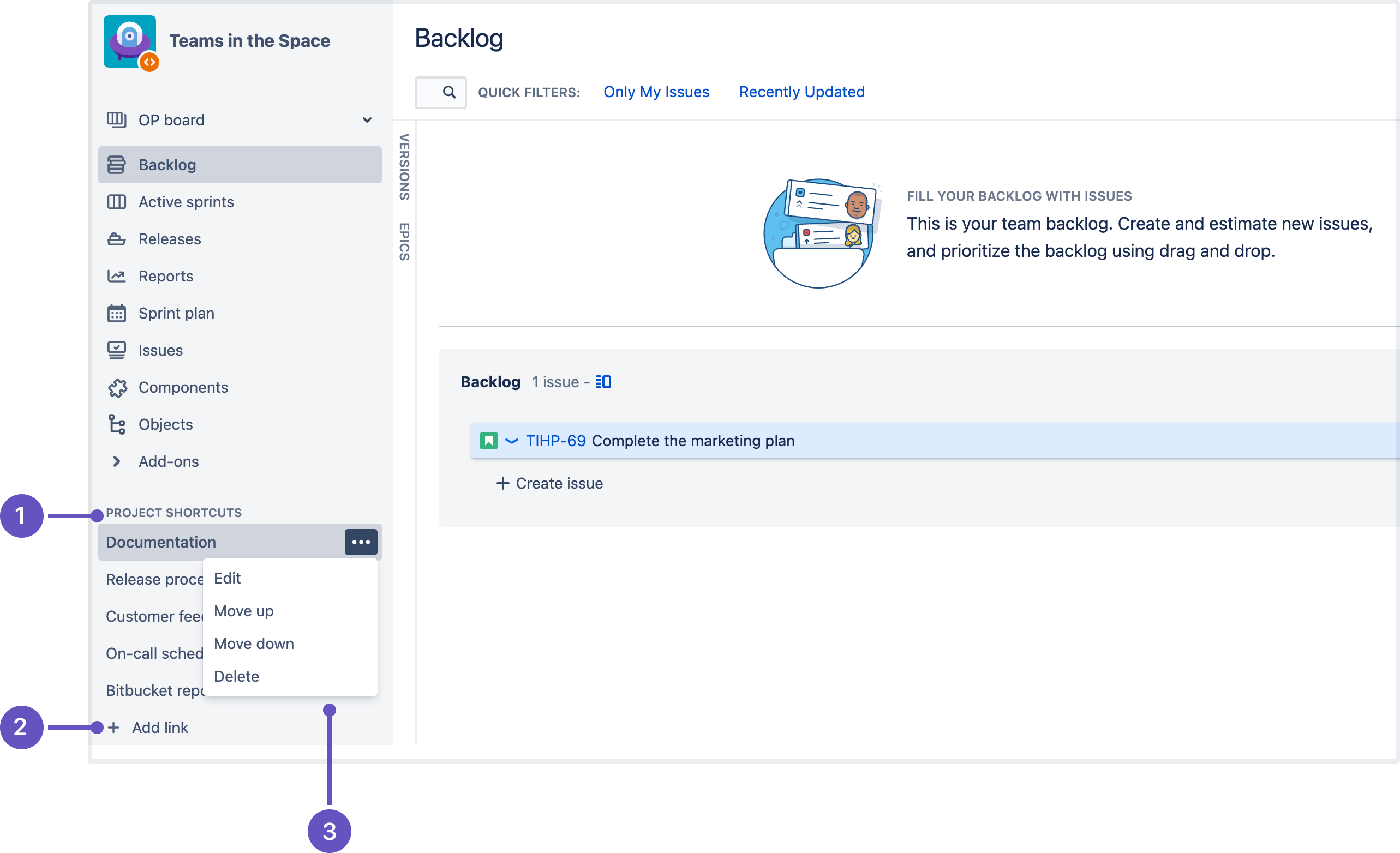Click the Reports icon
The height and width of the screenshot is (853, 1400).
[x=117, y=275]
